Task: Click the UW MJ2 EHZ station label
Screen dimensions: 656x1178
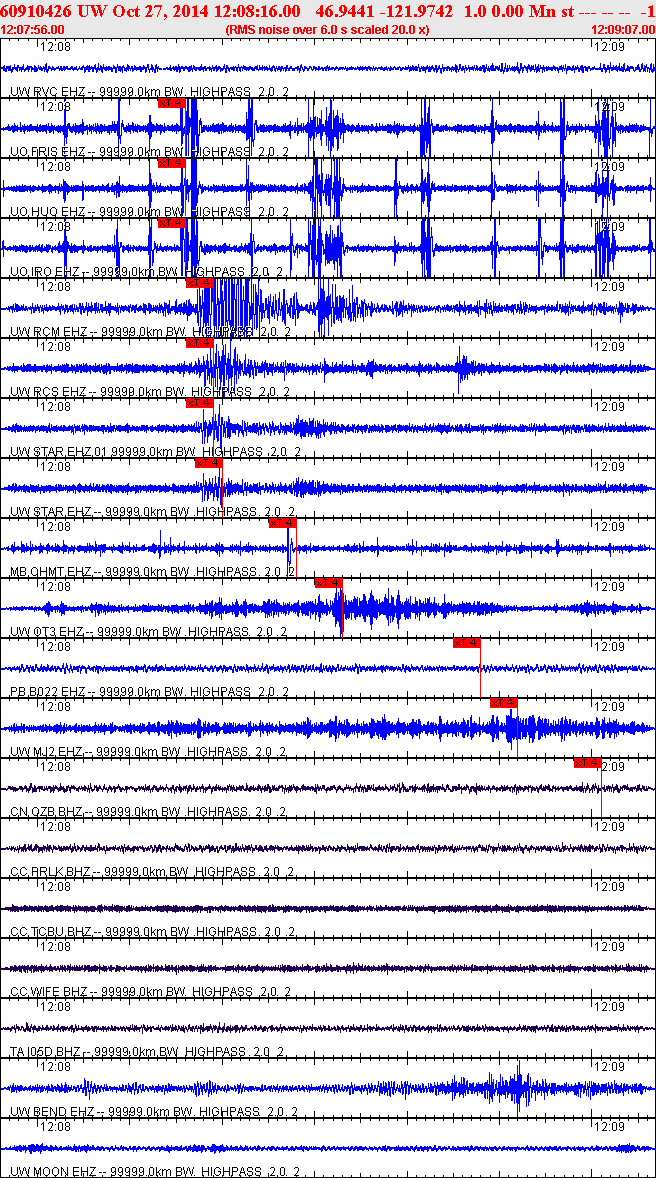Action: 148,752
